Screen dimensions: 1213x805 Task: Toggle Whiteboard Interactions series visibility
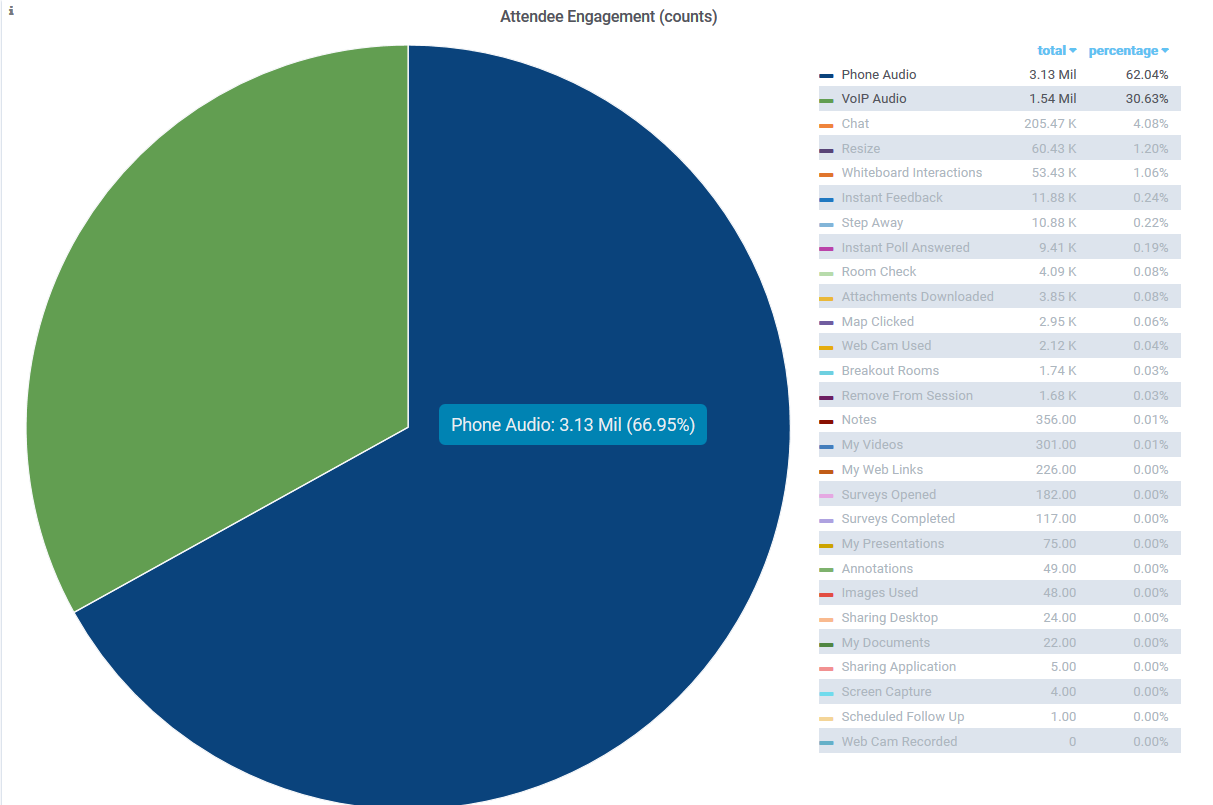coord(911,173)
